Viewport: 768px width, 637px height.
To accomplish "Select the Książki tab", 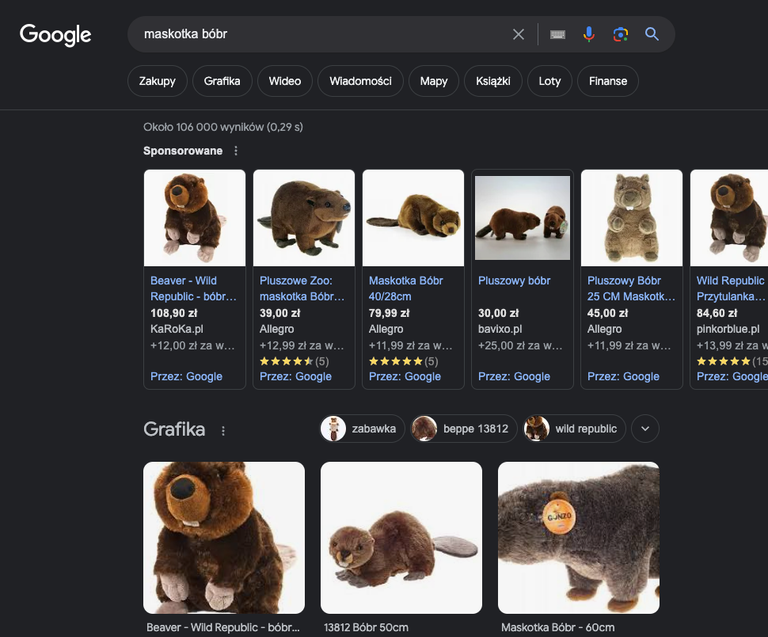I will click(x=493, y=81).
